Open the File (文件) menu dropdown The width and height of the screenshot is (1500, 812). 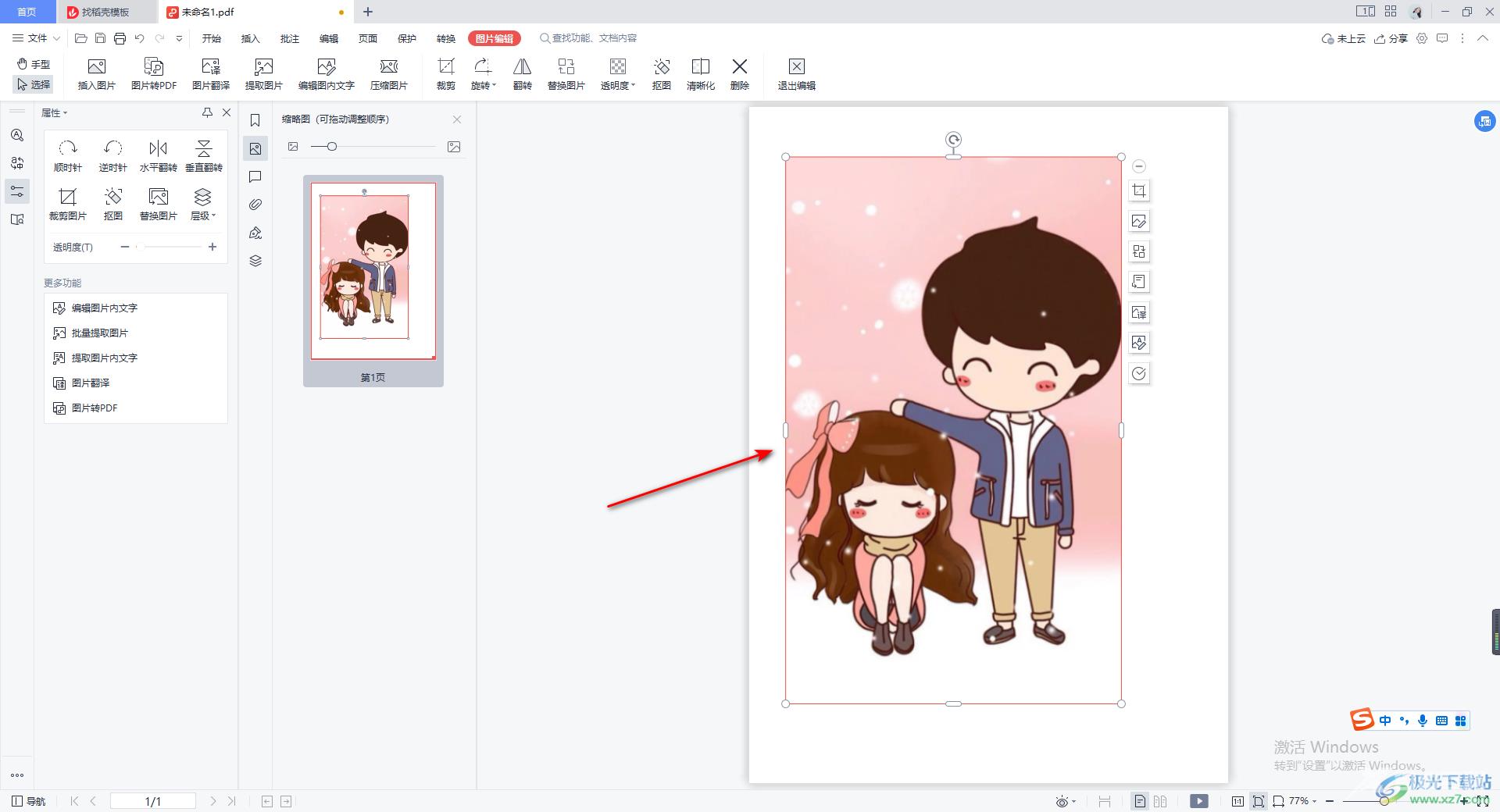click(x=36, y=38)
